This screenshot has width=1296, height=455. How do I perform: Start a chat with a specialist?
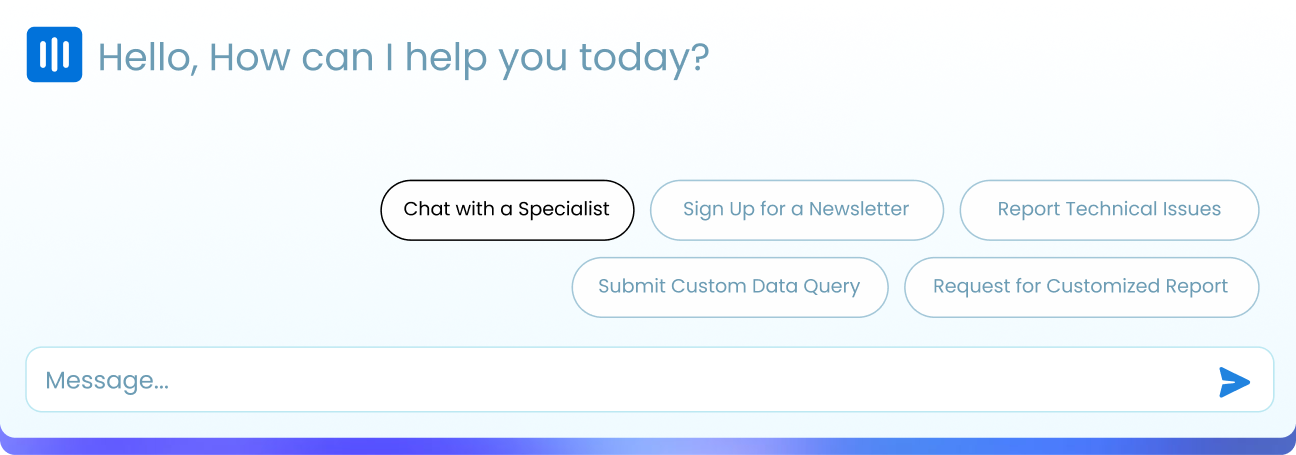click(507, 210)
